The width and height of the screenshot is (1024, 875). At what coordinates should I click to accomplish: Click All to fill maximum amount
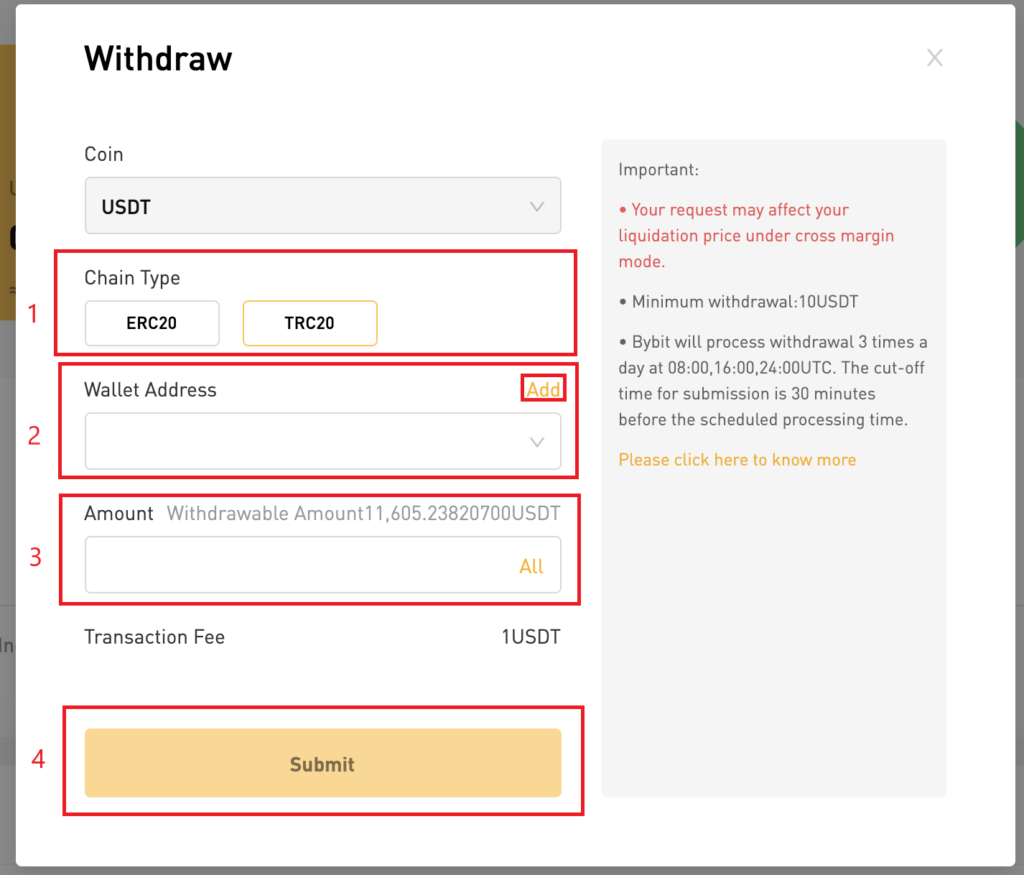click(x=531, y=567)
